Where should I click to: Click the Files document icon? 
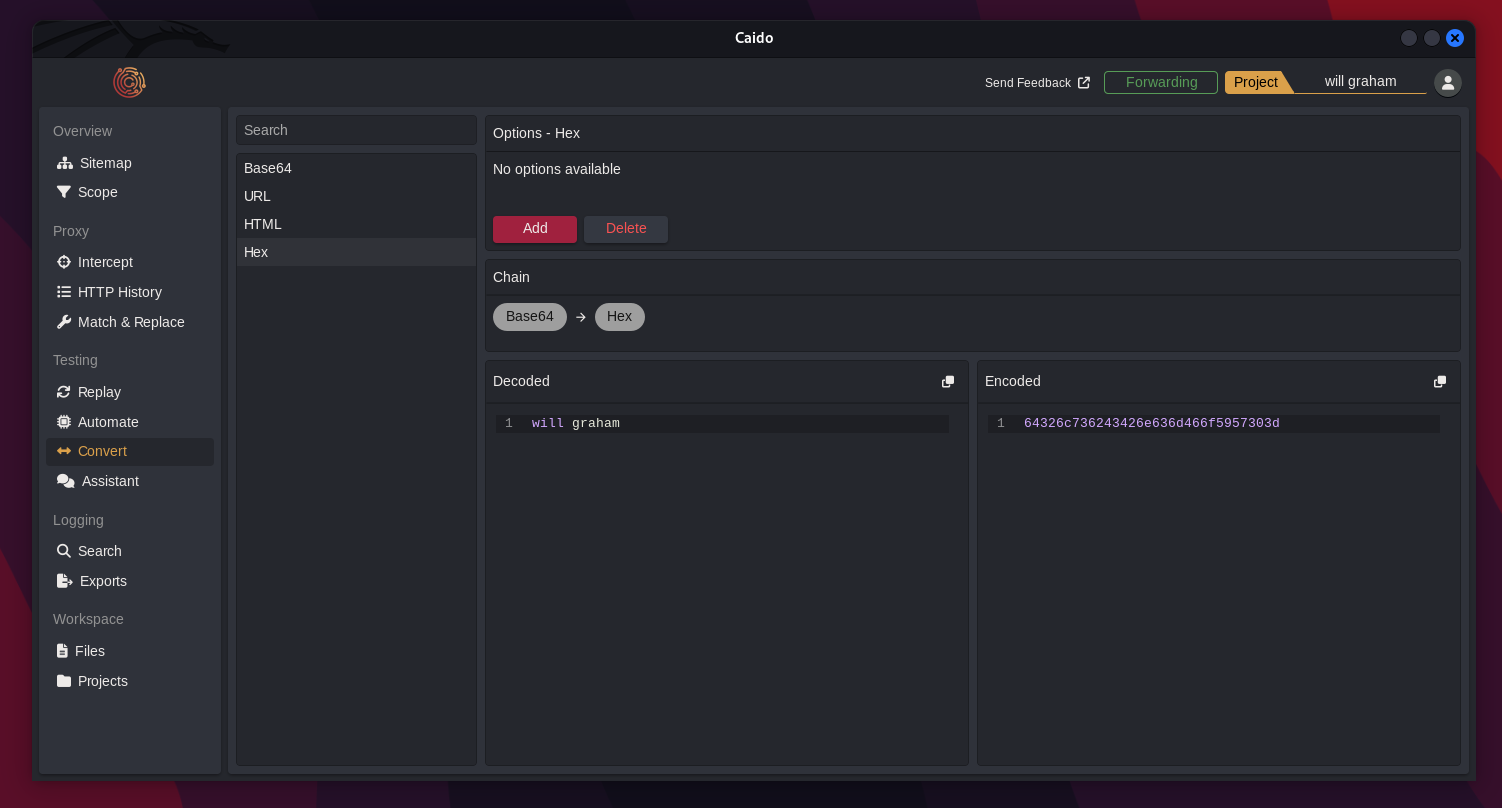coord(63,651)
